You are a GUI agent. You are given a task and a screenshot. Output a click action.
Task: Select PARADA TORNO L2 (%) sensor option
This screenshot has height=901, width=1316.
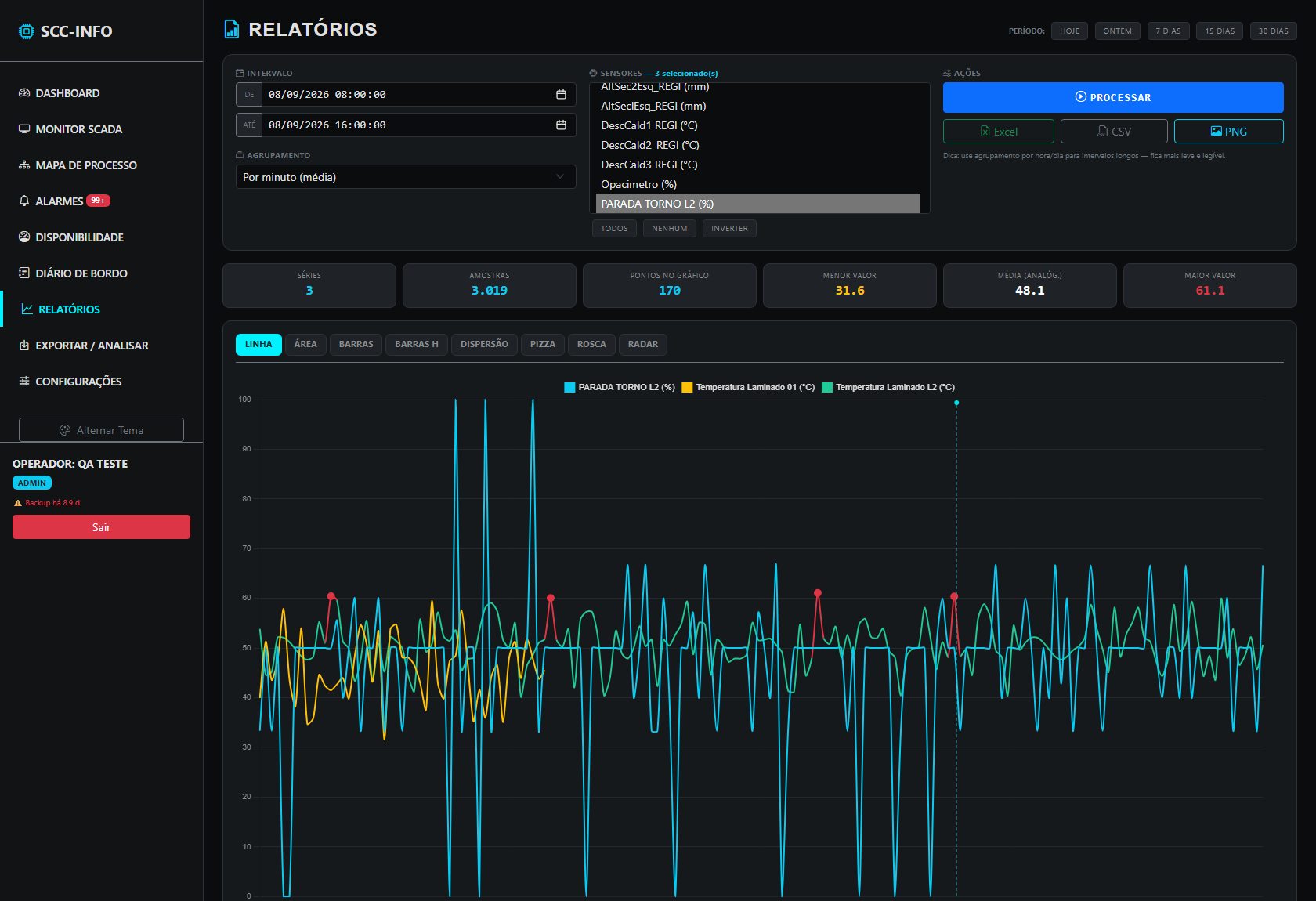pyautogui.click(x=757, y=204)
